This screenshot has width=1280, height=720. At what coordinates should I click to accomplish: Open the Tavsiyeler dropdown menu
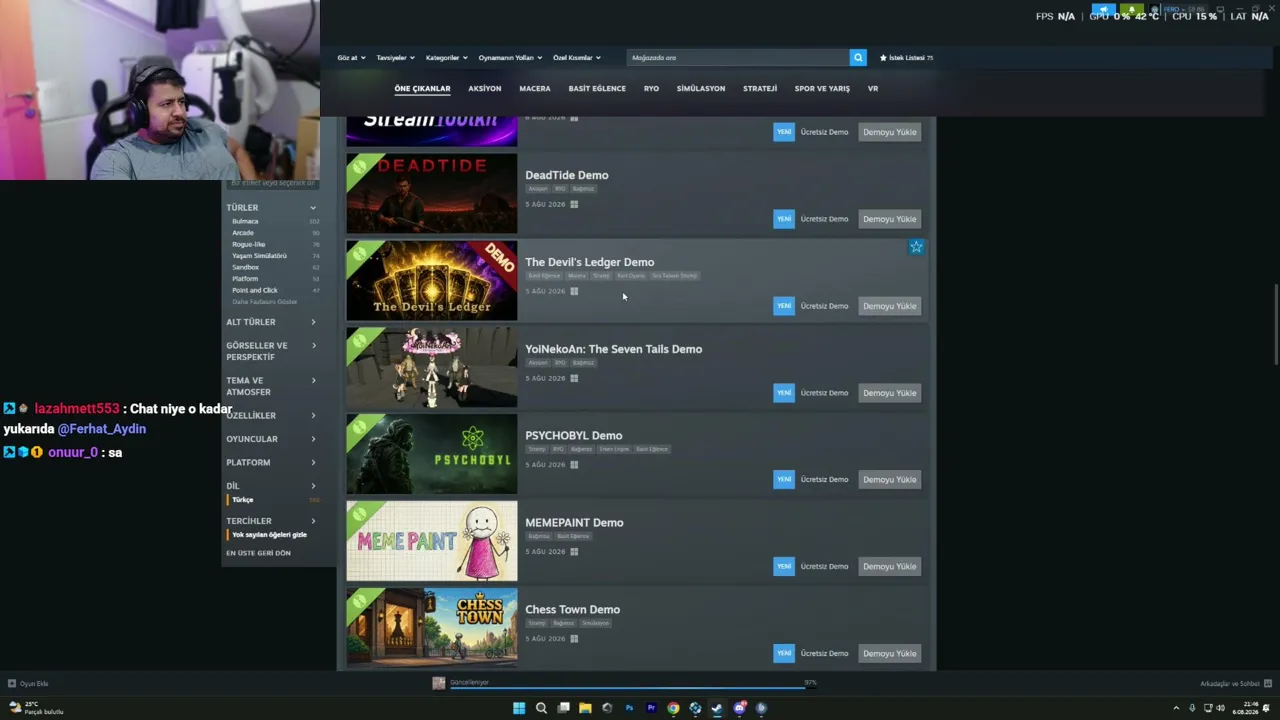pyautogui.click(x=395, y=58)
